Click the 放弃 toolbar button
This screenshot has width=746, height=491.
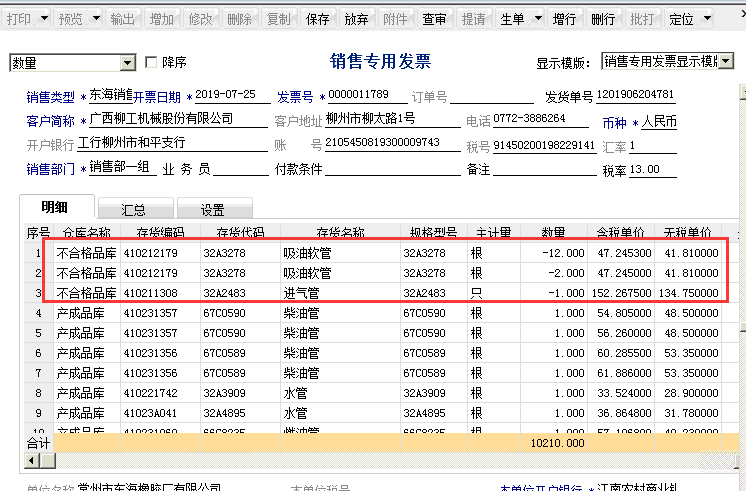point(356,19)
